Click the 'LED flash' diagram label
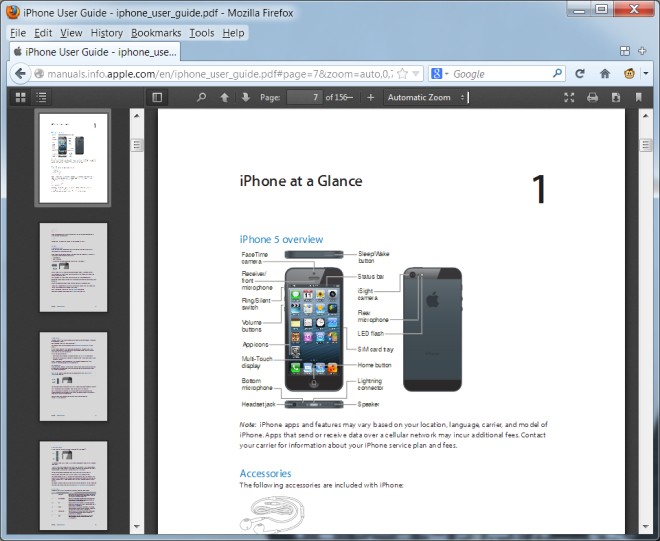 [x=370, y=333]
